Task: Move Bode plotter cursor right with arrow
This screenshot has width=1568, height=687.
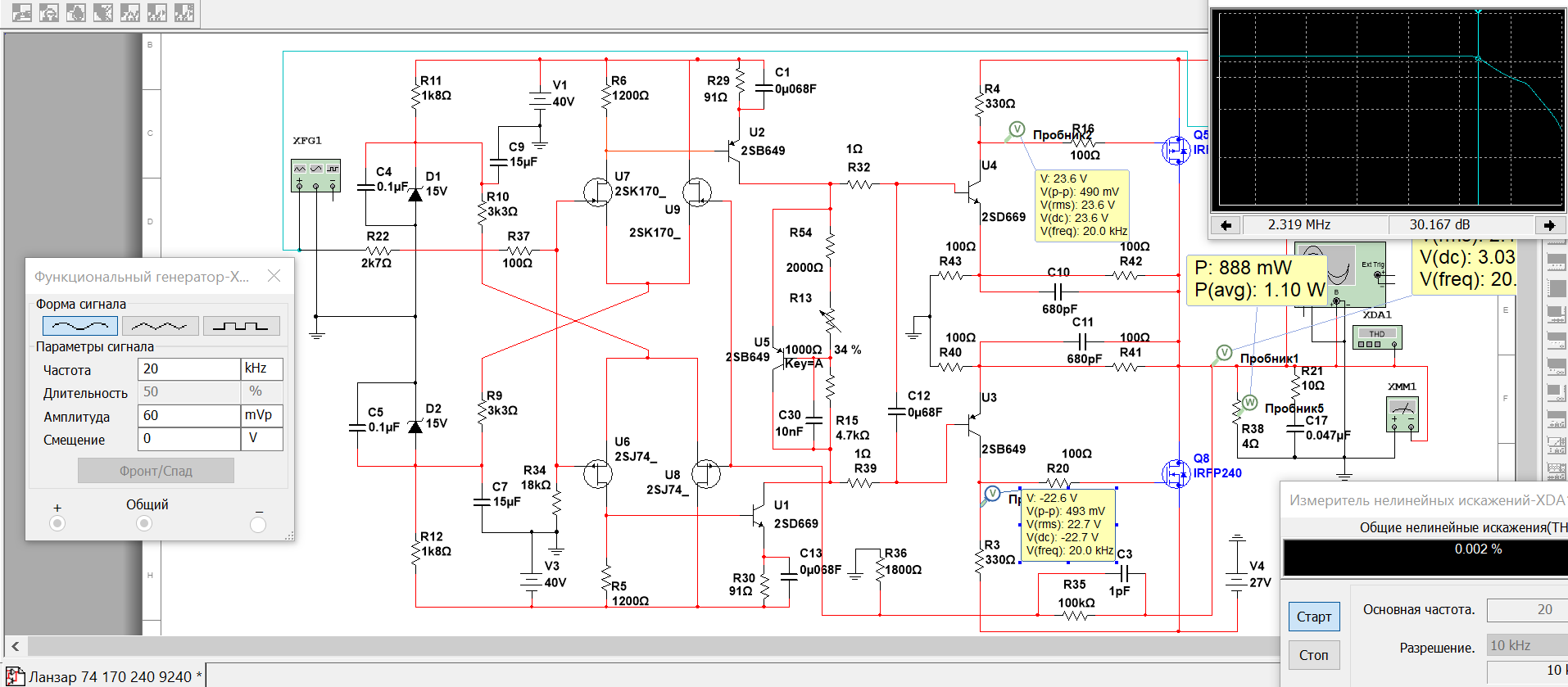Action: click(1549, 225)
